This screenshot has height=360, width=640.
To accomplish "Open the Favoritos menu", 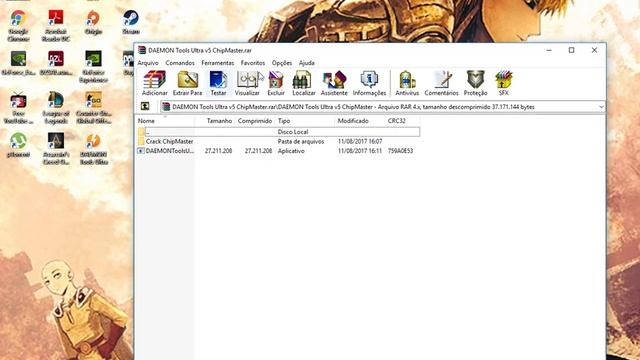I will [253, 63].
